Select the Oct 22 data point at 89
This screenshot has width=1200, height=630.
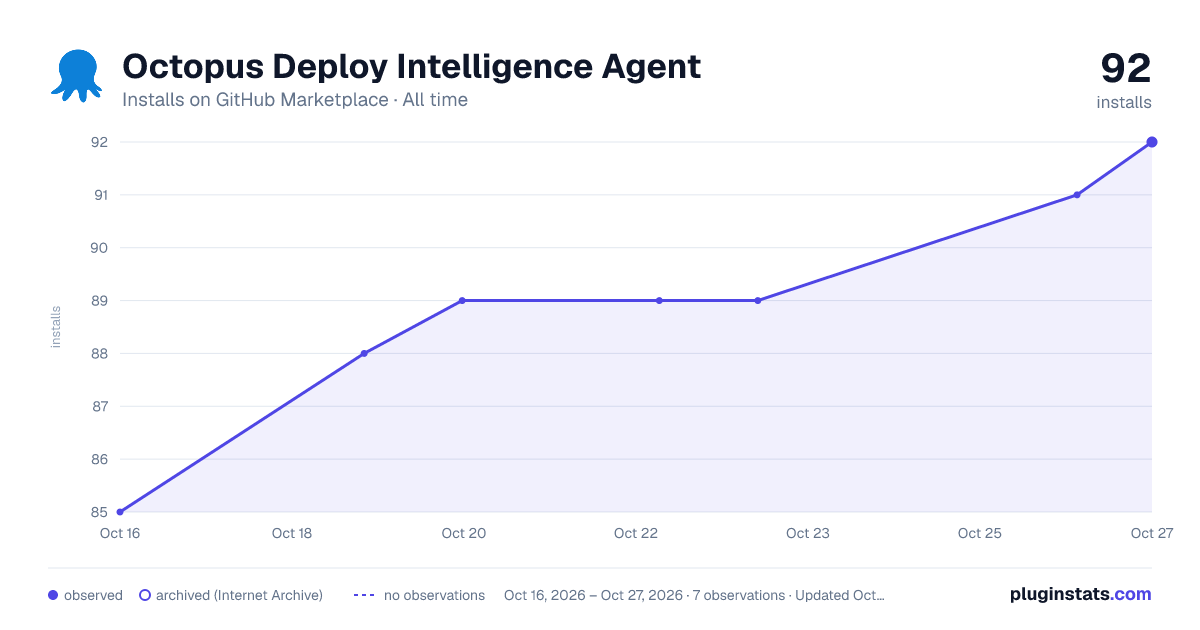coord(659,300)
